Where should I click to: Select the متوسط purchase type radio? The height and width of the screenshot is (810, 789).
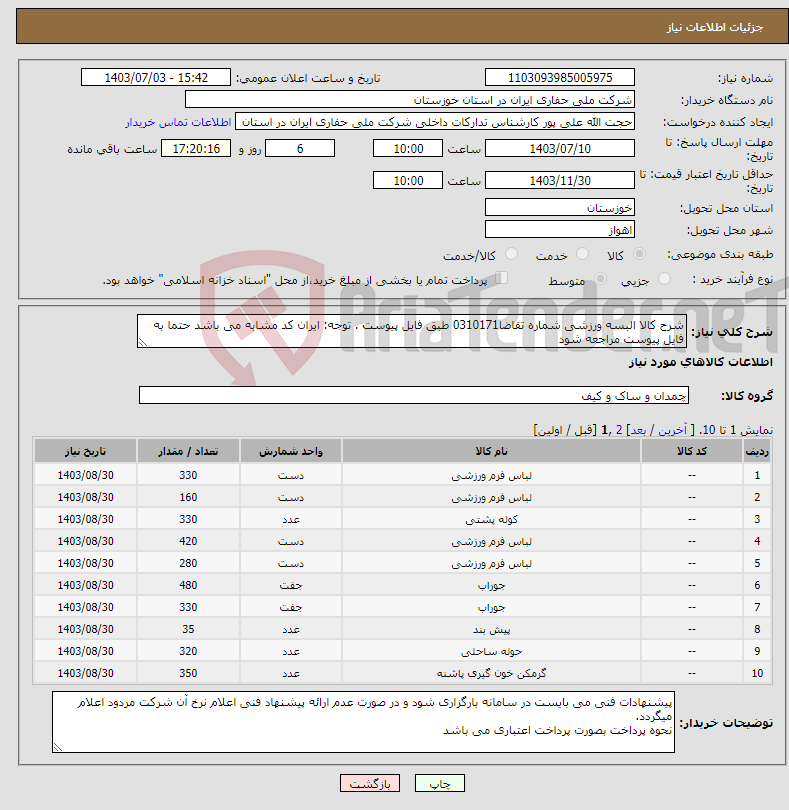(600, 279)
